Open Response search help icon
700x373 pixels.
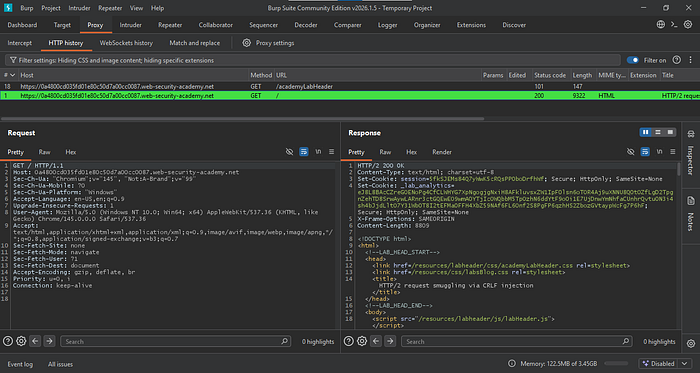pyautogui.click(x=349, y=341)
